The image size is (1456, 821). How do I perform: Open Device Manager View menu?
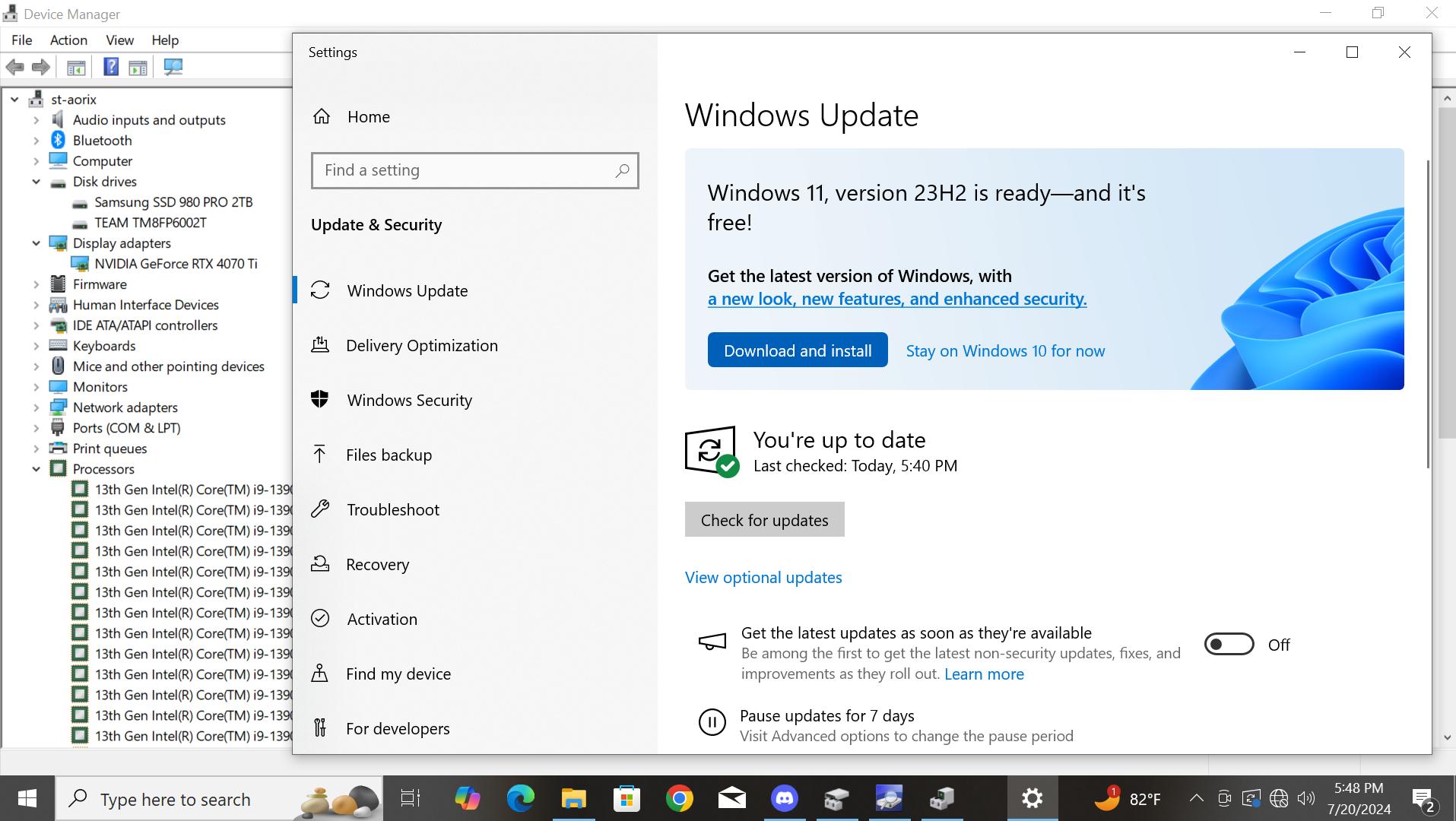click(x=119, y=40)
